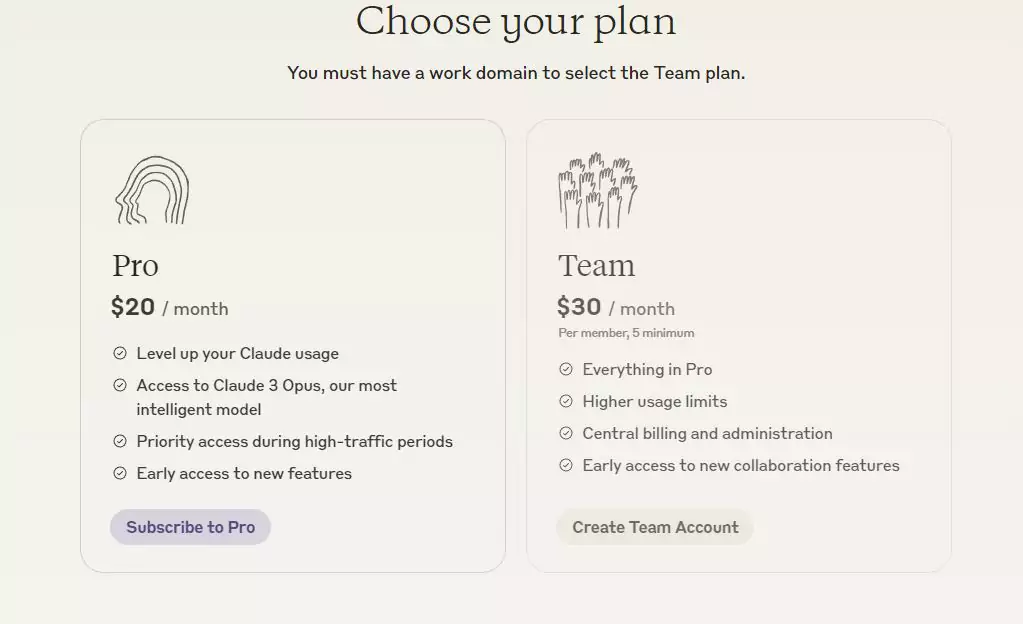The width and height of the screenshot is (1023, 624).
Task: Select the Team plan heading
Action: pyautogui.click(x=596, y=266)
